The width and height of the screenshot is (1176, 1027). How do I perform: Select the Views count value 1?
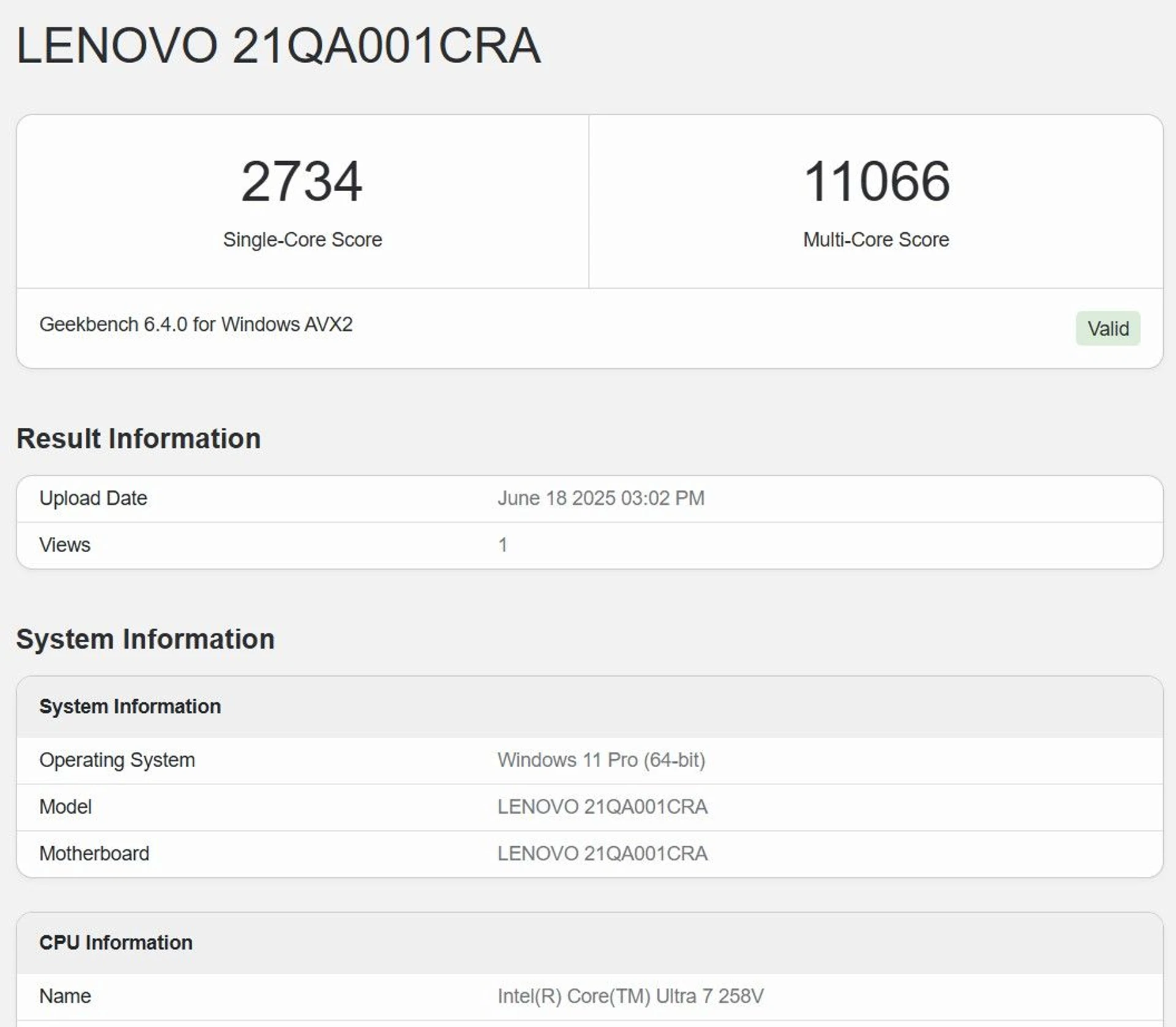click(x=502, y=545)
